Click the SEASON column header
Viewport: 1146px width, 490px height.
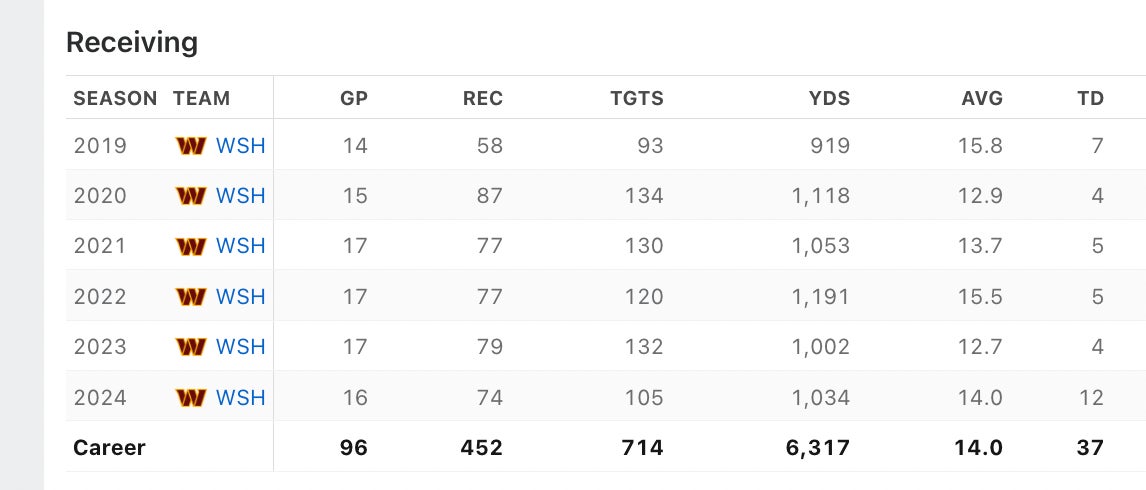pyautogui.click(x=115, y=98)
